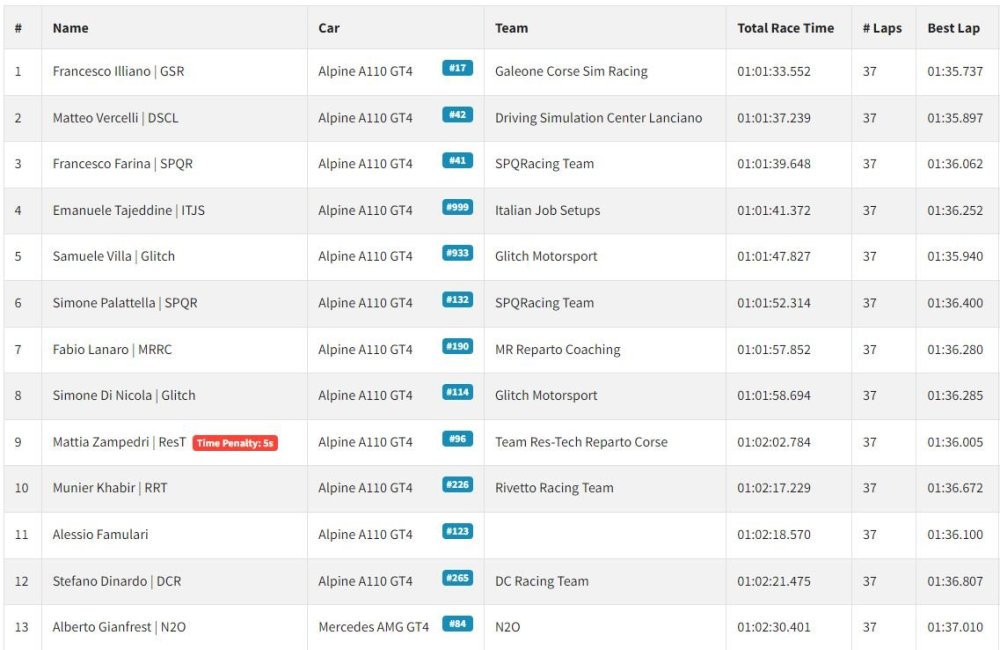Click best lap time 01:37.010
The image size is (1000, 650).
[x=955, y=627]
